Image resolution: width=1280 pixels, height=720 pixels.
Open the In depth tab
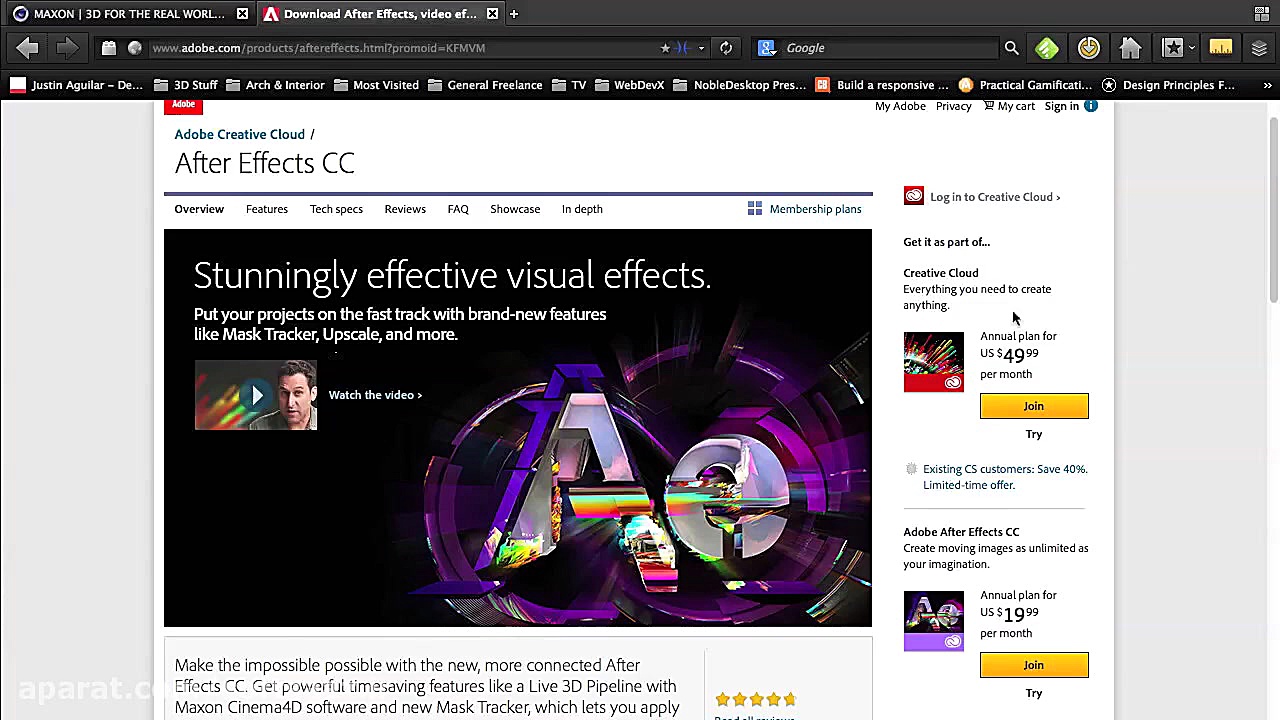(x=582, y=209)
